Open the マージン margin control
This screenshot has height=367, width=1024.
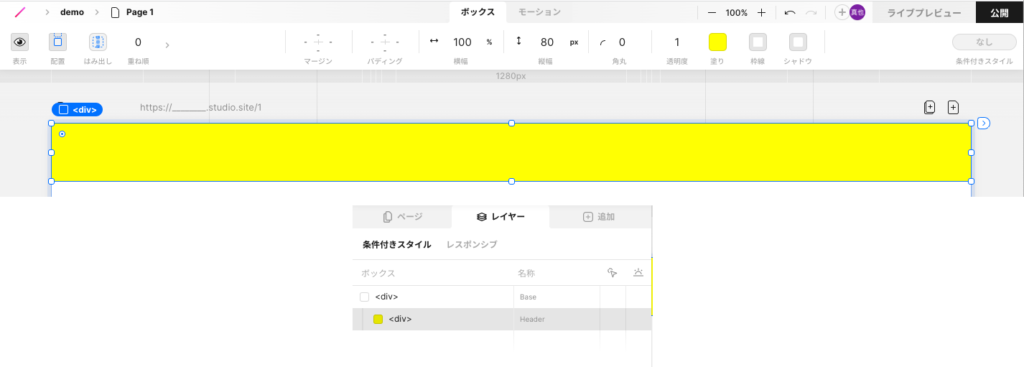(318, 42)
